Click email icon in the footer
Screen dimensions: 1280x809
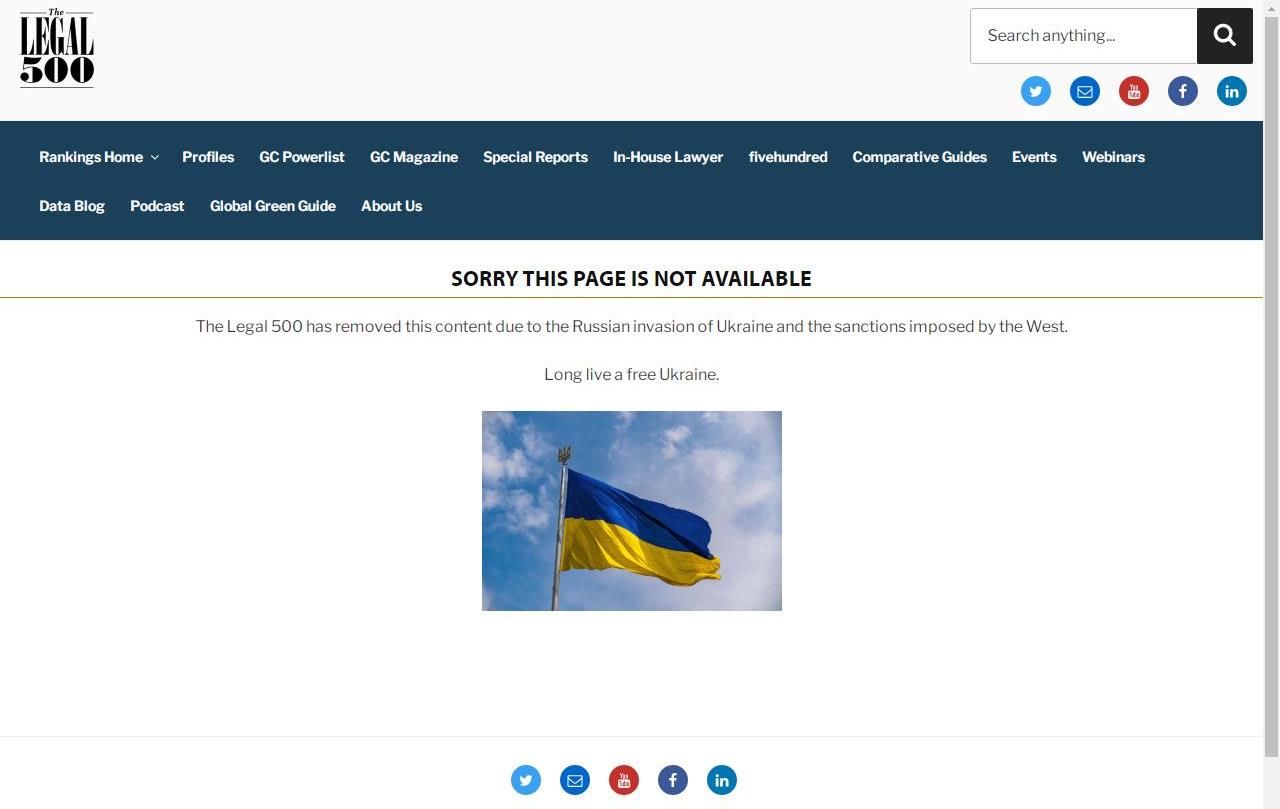(575, 780)
